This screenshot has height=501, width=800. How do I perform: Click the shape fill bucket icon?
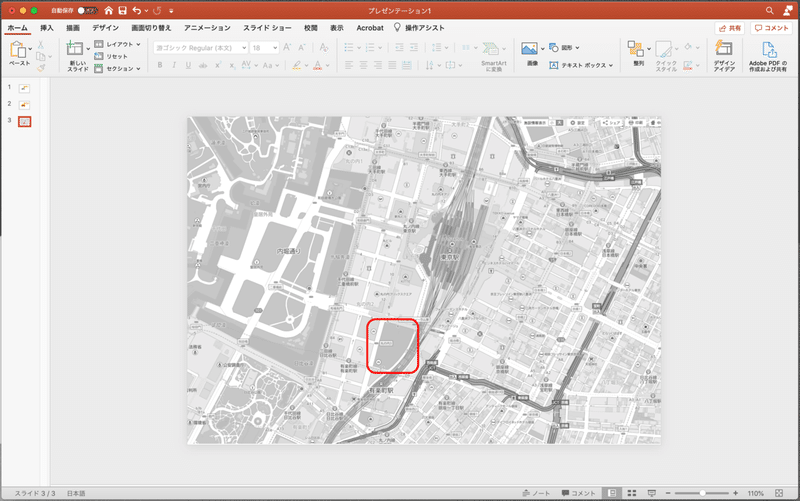[688, 47]
